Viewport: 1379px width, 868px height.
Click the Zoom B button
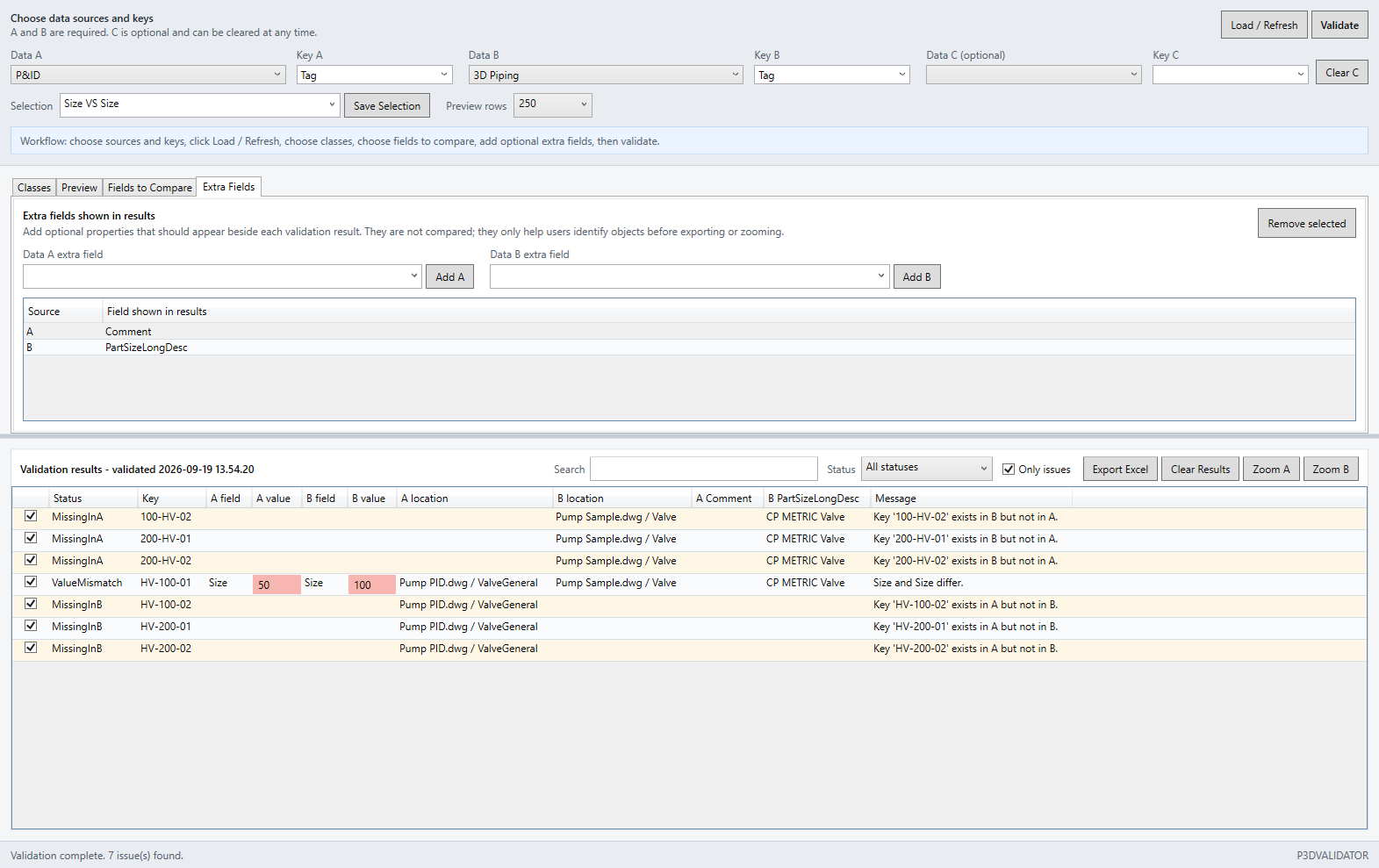pos(1331,469)
